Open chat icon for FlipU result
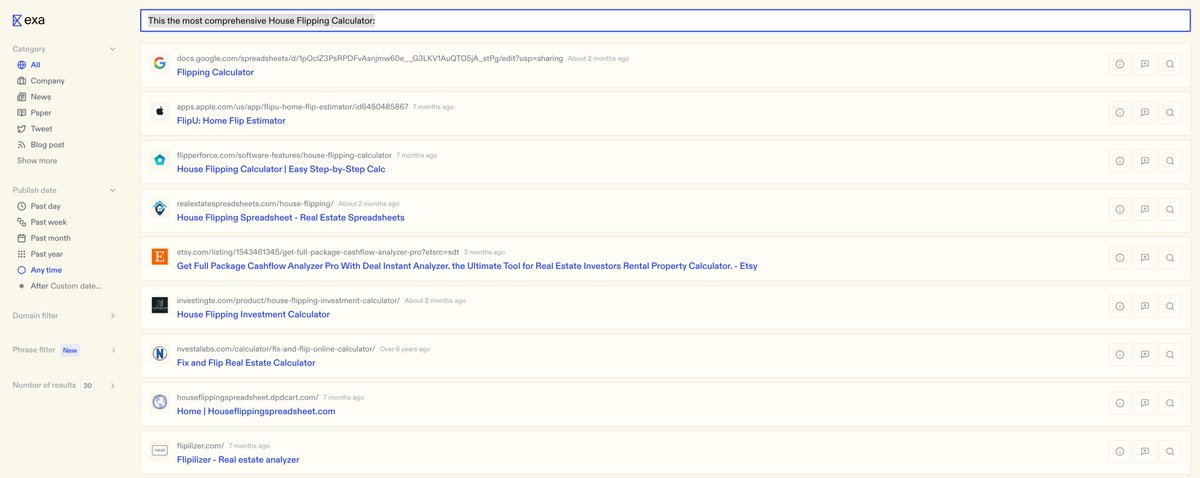The width and height of the screenshot is (1200, 478). pyautogui.click(x=1144, y=112)
